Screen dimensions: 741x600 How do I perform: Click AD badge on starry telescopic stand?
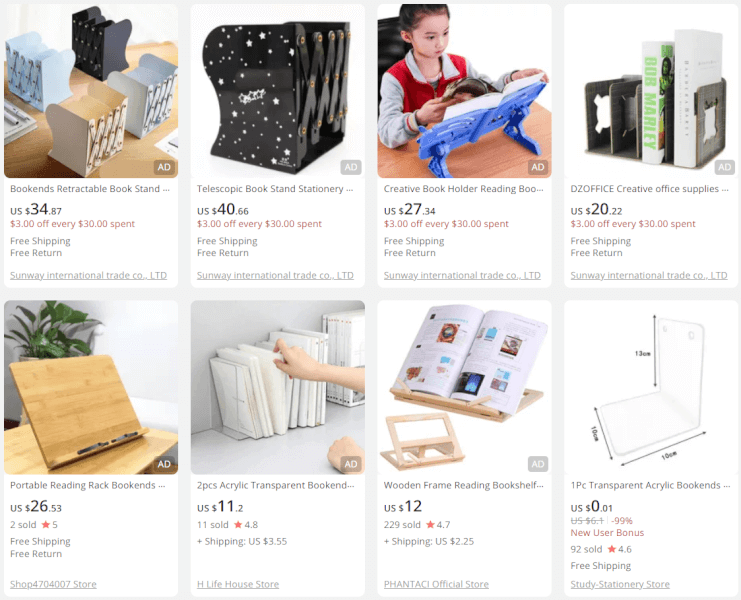point(351,167)
